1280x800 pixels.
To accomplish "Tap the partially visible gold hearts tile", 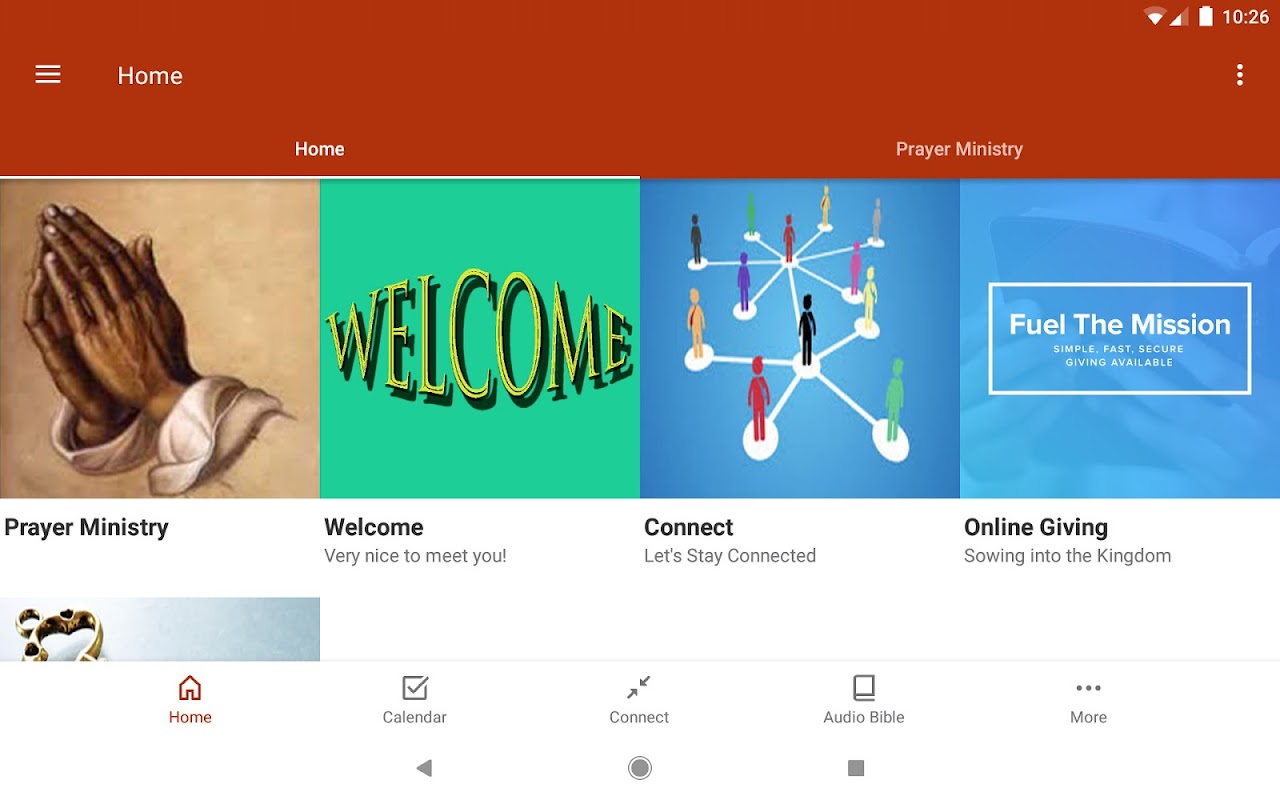I will click(160, 630).
